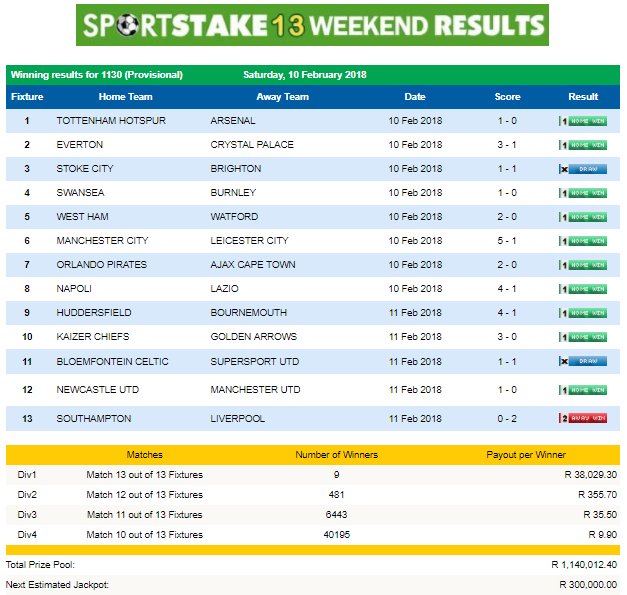Click 'Saturday, 10 February 2018' heading
This screenshot has width=627, height=595.
coord(305,75)
